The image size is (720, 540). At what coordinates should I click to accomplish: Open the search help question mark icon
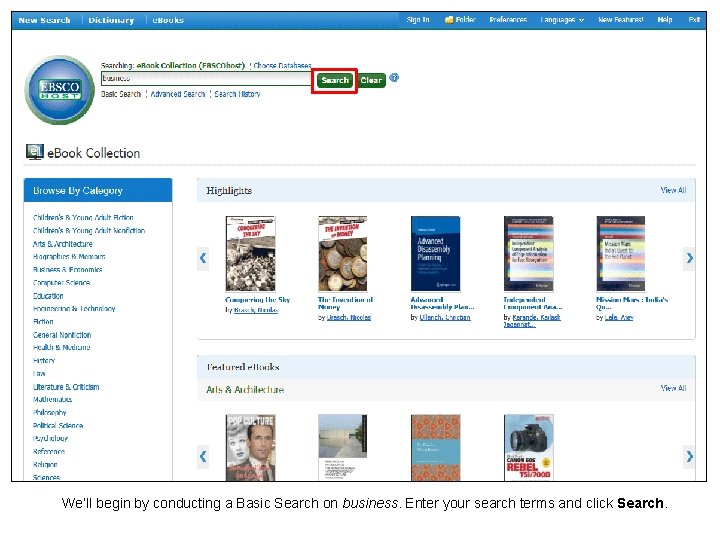click(x=394, y=78)
